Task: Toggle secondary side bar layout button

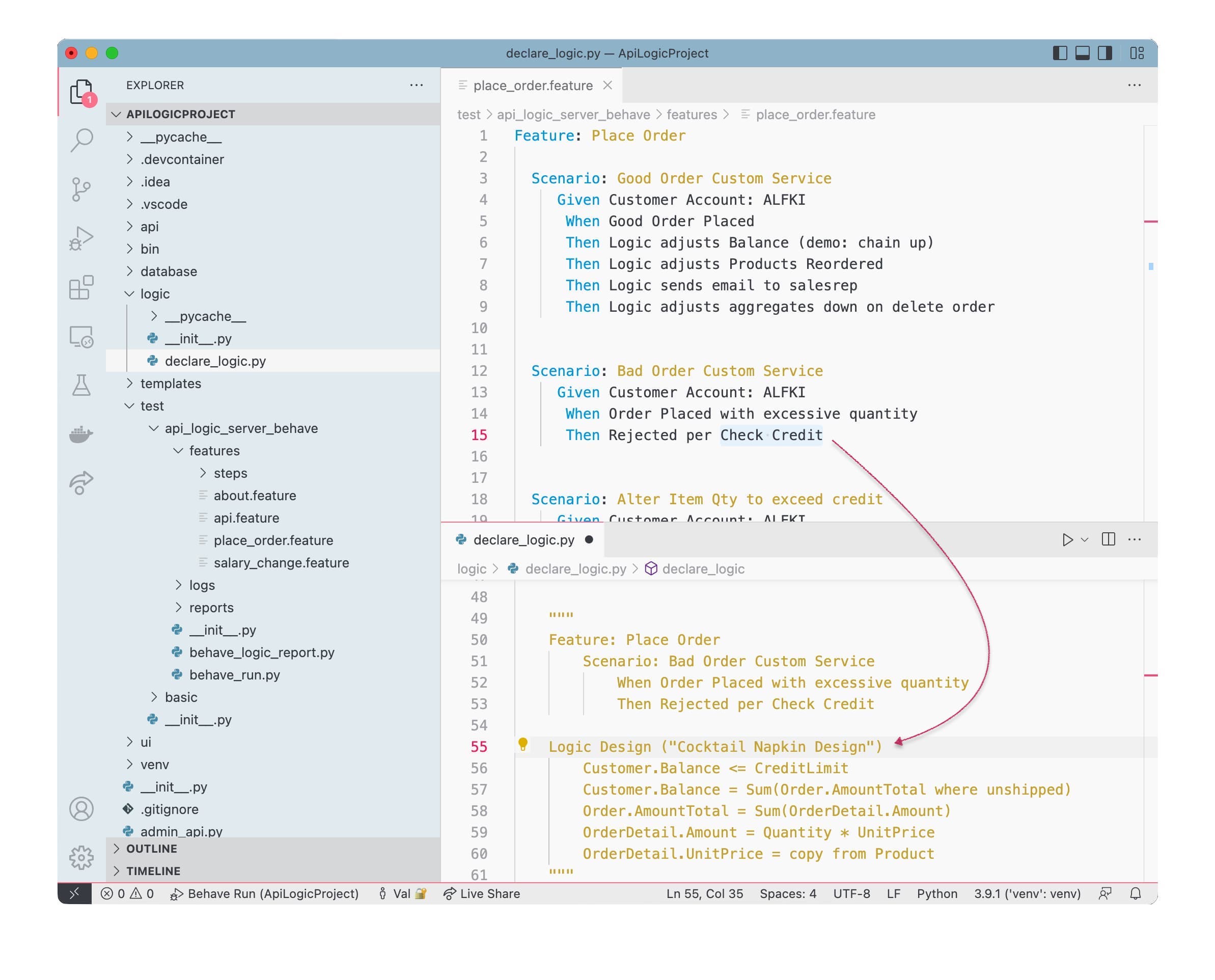Action: click(1104, 53)
